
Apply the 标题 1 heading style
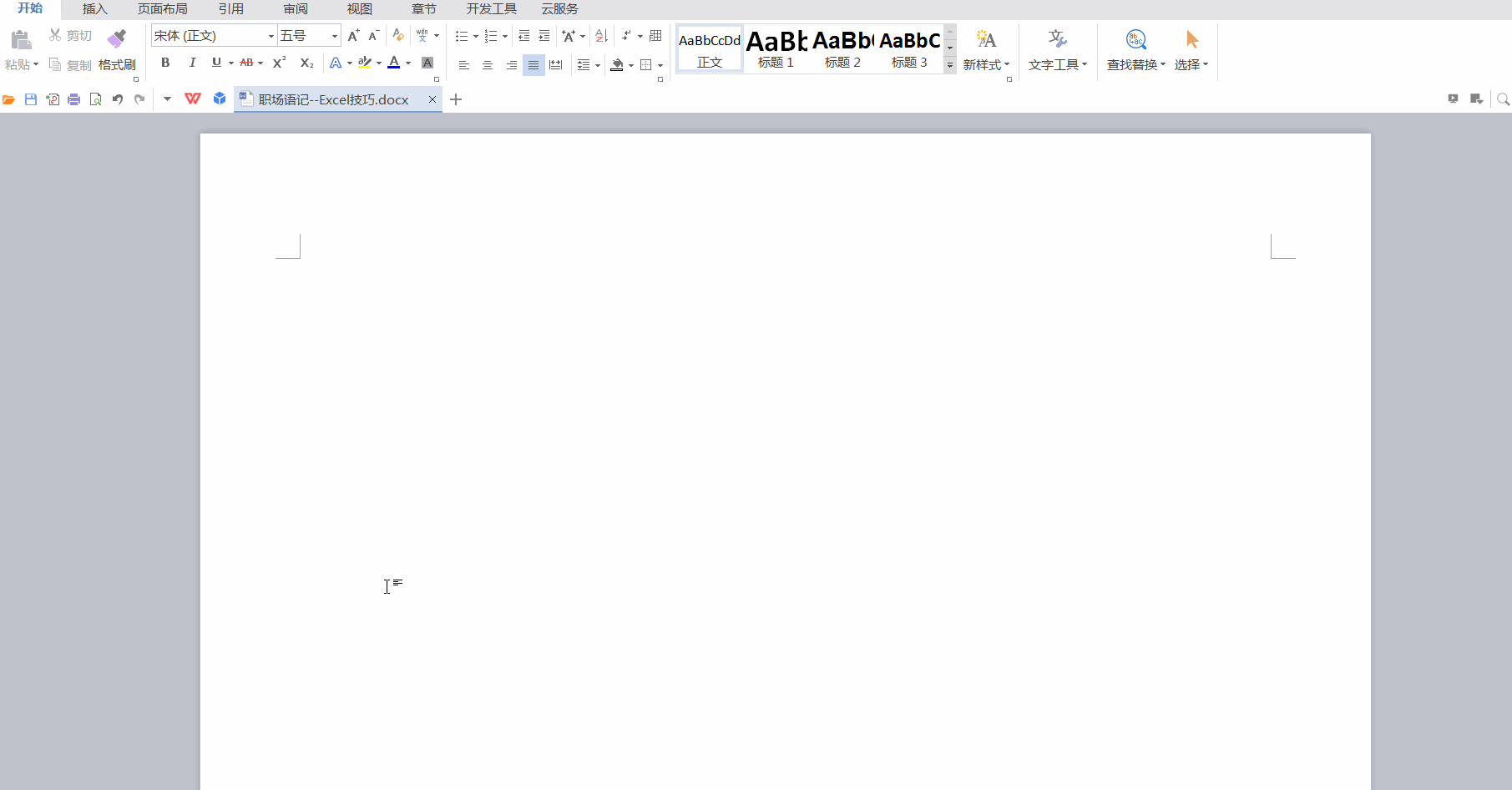(x=776, y=49)
